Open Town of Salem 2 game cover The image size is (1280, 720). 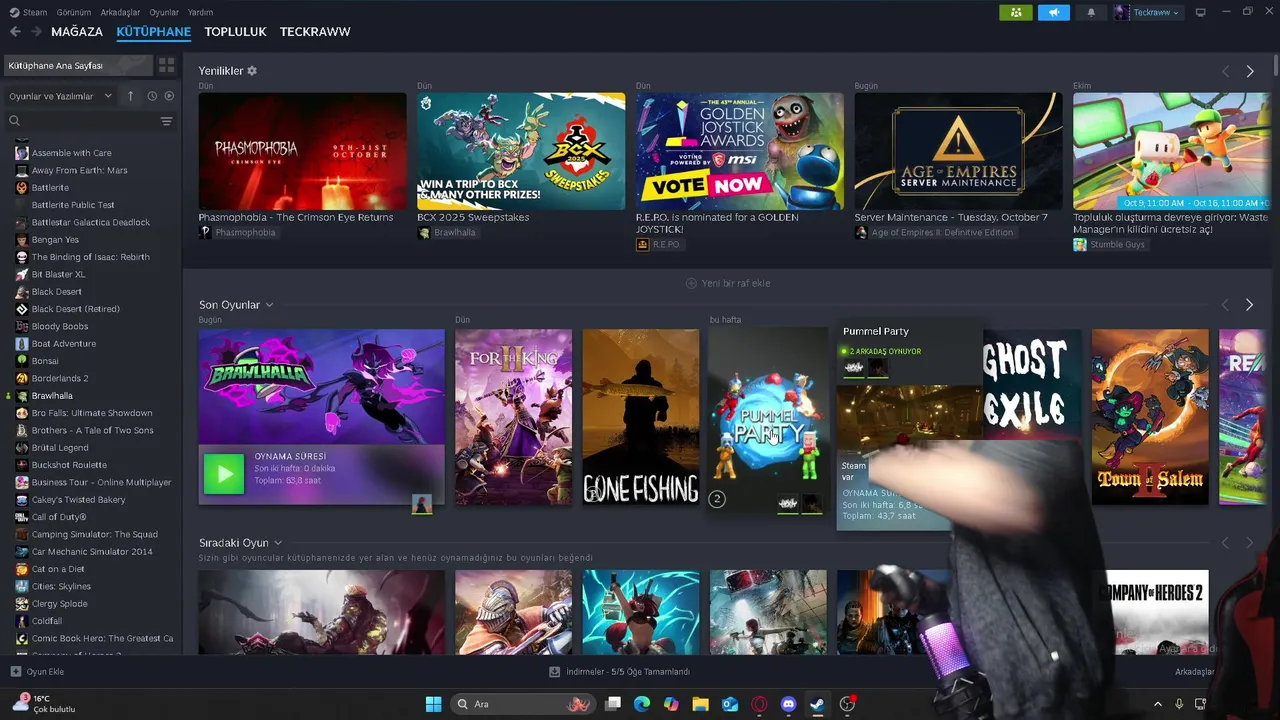[x=1150, y=417]
